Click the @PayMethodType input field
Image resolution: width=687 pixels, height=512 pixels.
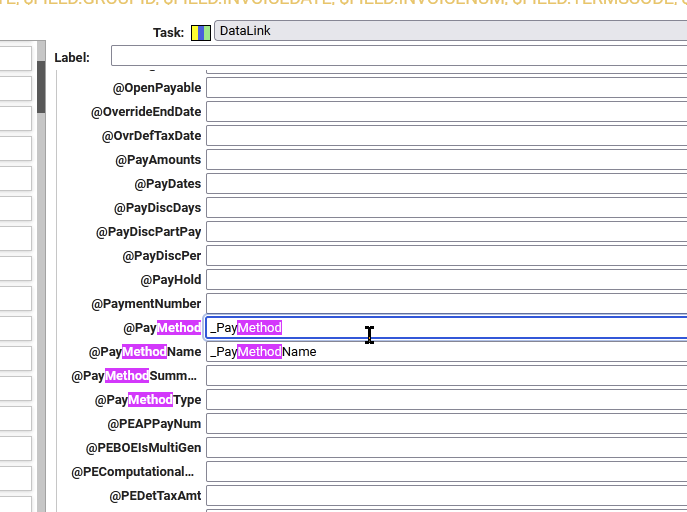coord(446,400)
